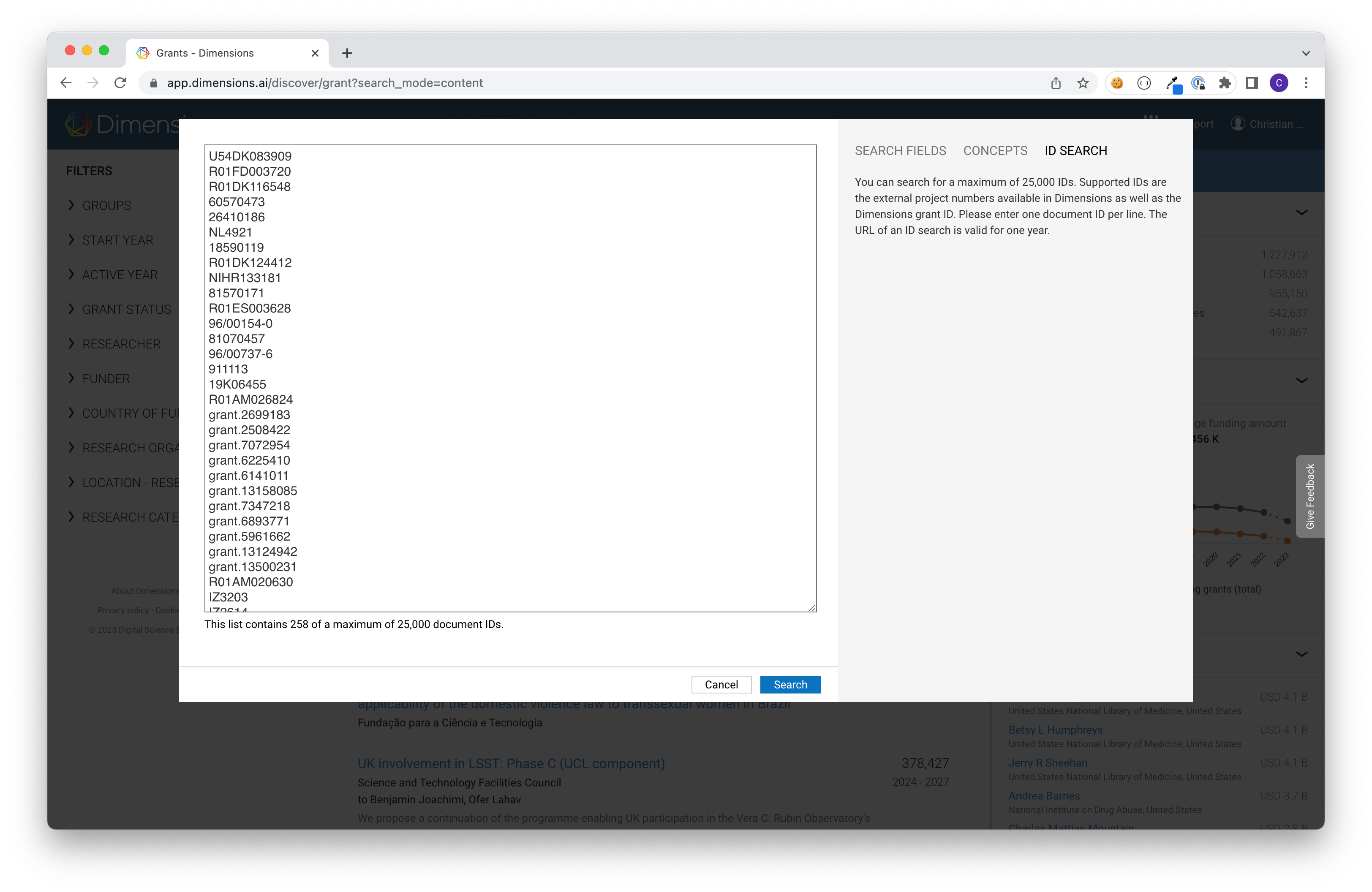Click ID line grant.2699183
This screenshot has width=1372, height=892.
point(249,414)
